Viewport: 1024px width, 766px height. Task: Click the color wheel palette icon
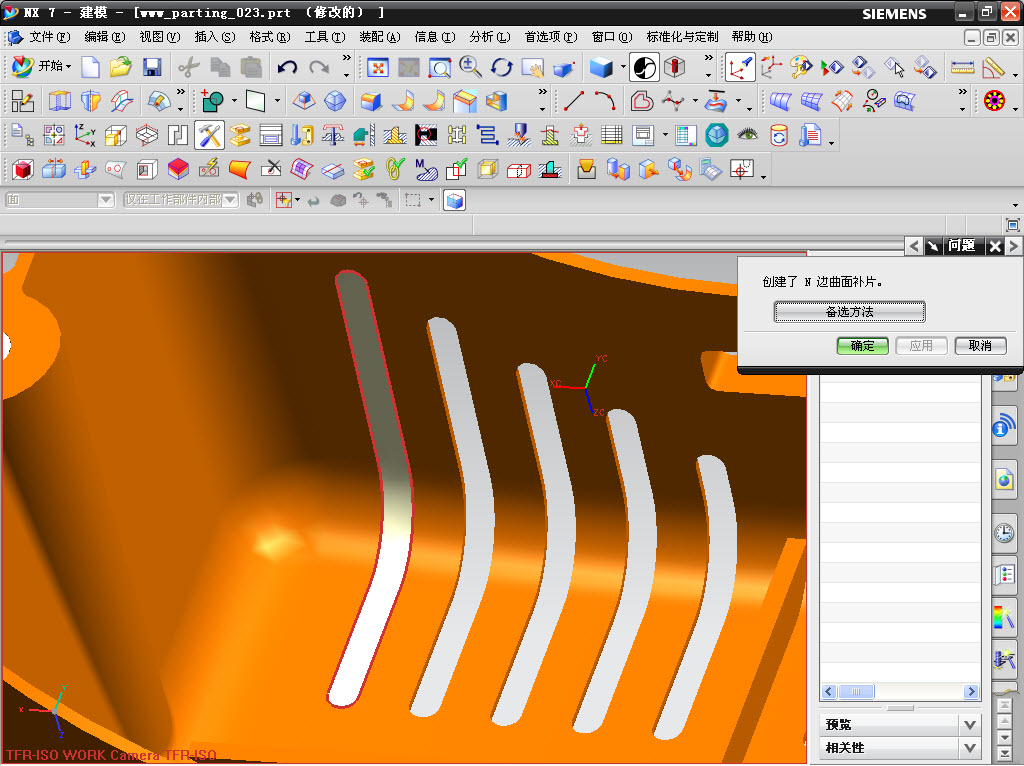[x=994, y=101]
